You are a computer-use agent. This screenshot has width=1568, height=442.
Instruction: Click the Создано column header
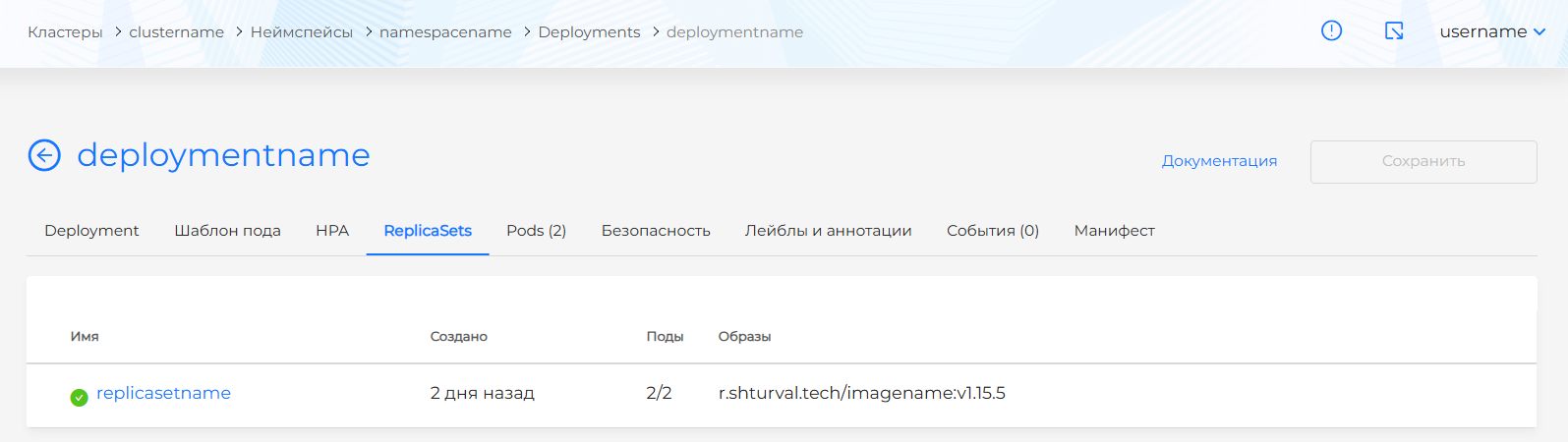[x=459, y=336]
